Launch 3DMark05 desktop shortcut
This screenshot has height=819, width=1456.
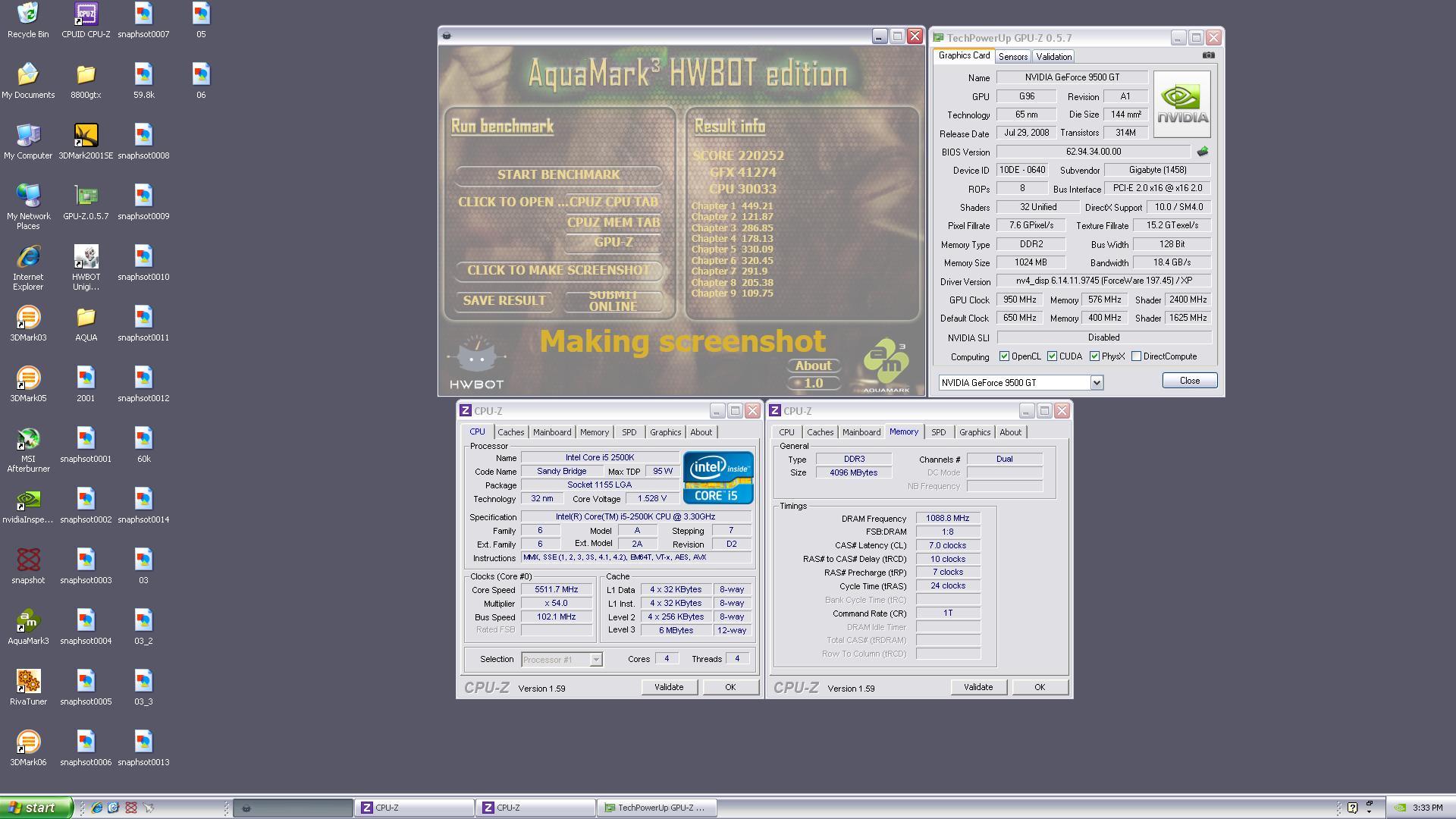28,384
